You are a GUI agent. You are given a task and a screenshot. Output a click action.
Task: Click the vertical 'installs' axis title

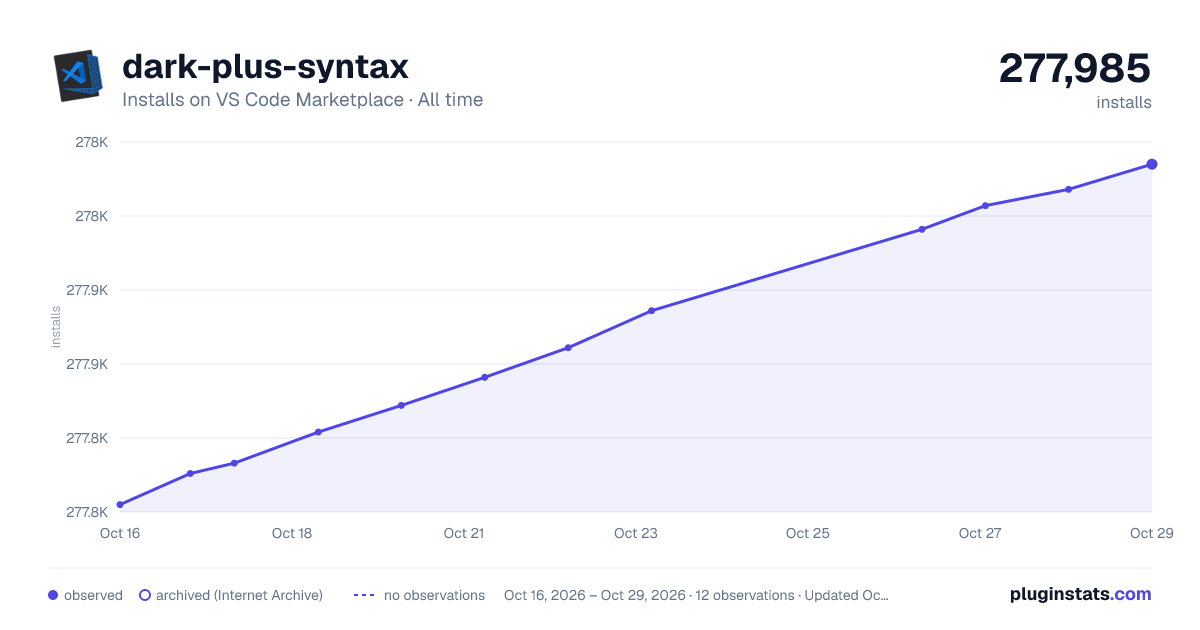pyautogui.click(x=56, y=327)
